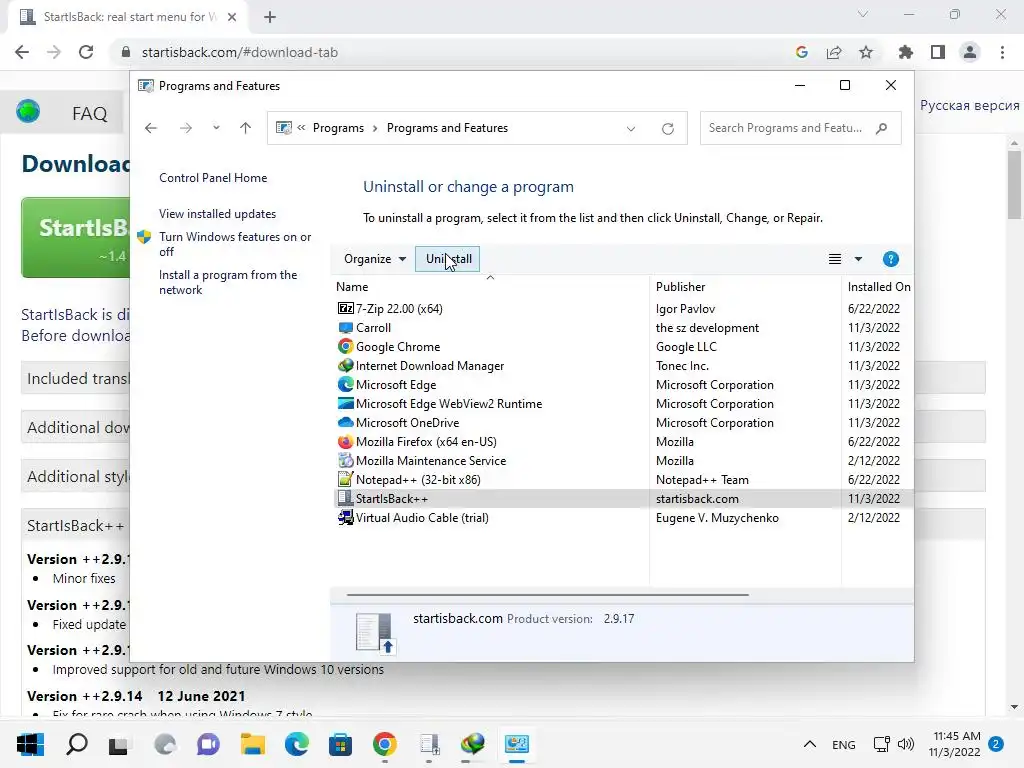Viewport: 1024px width, 768px height.
Task: Click Mozilla Maintenance Service icon
Action: (x=345, y=460)
